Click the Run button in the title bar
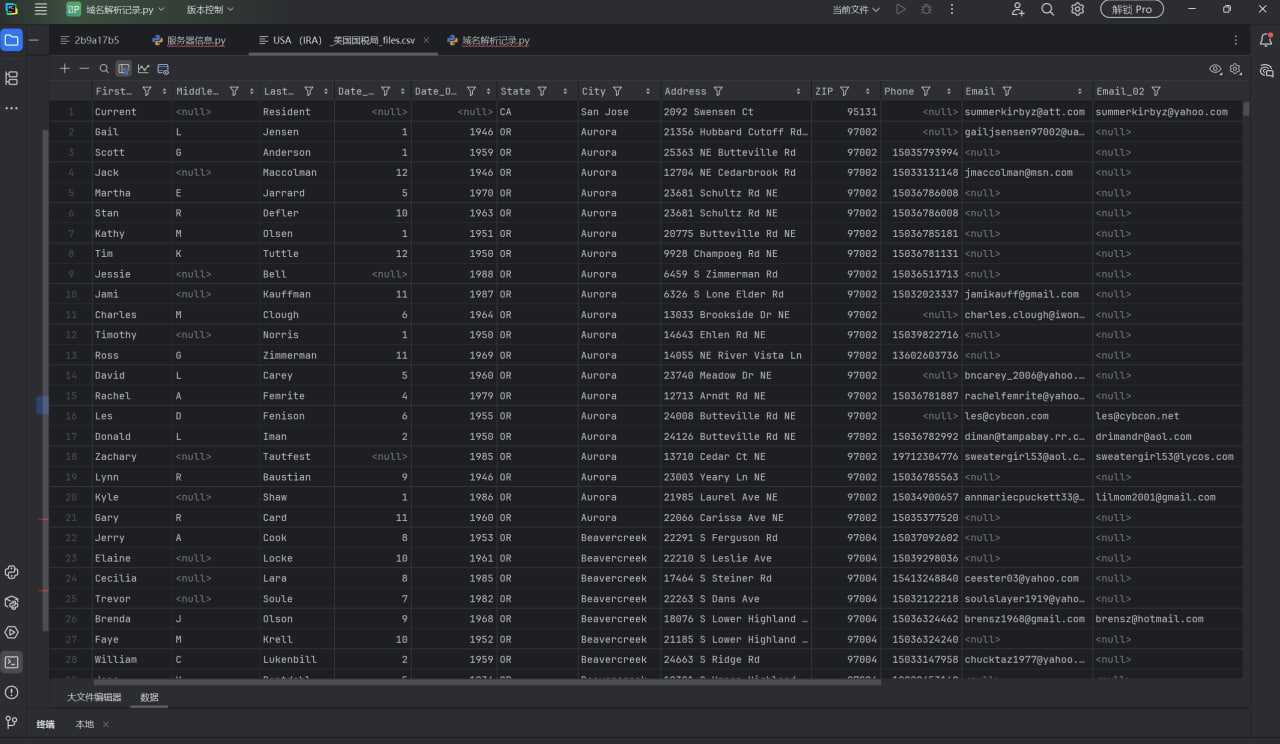The height and width of the screenshot is (744, 1280). 901,9
